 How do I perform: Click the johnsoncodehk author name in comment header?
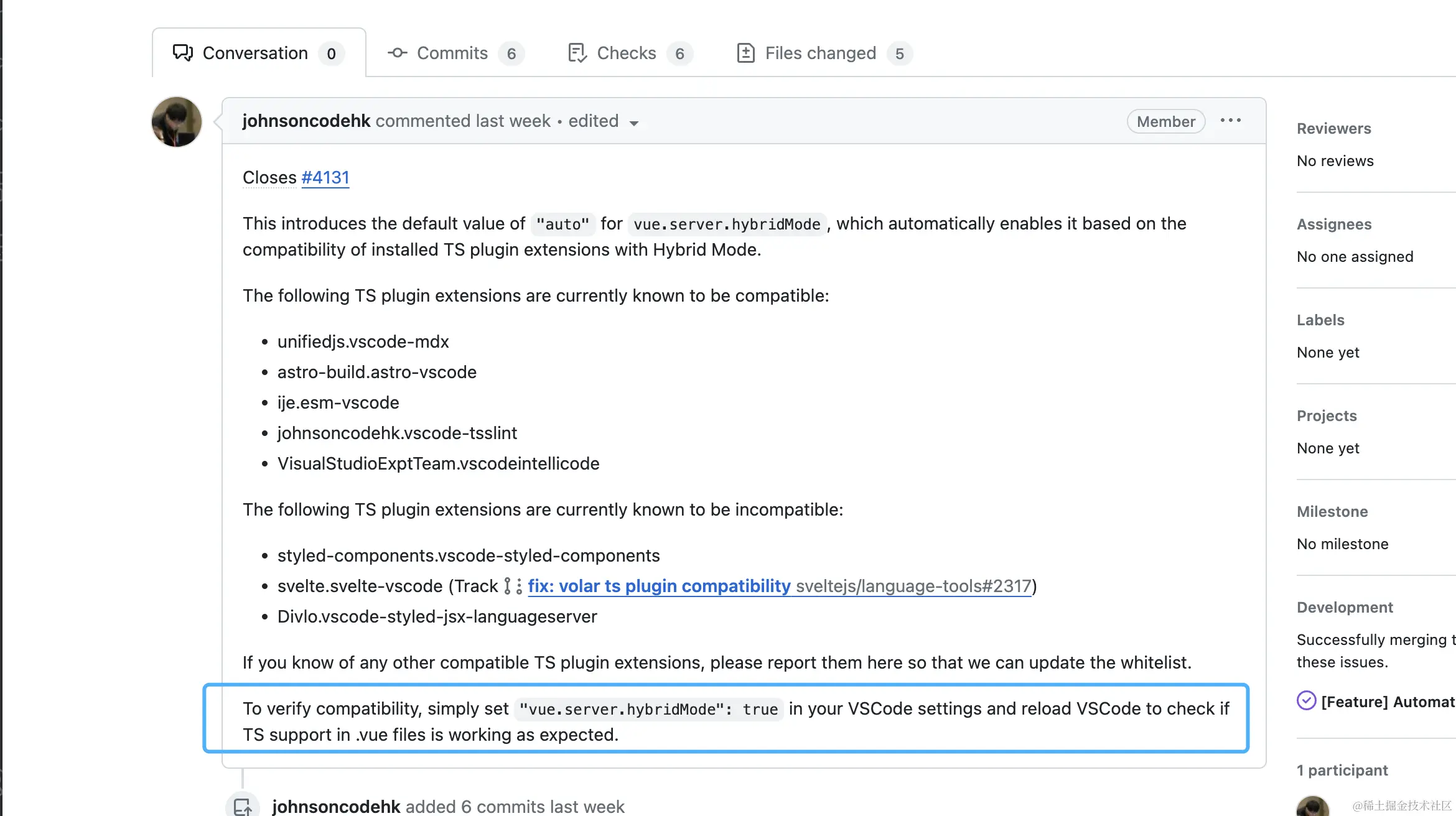(306, 121)
